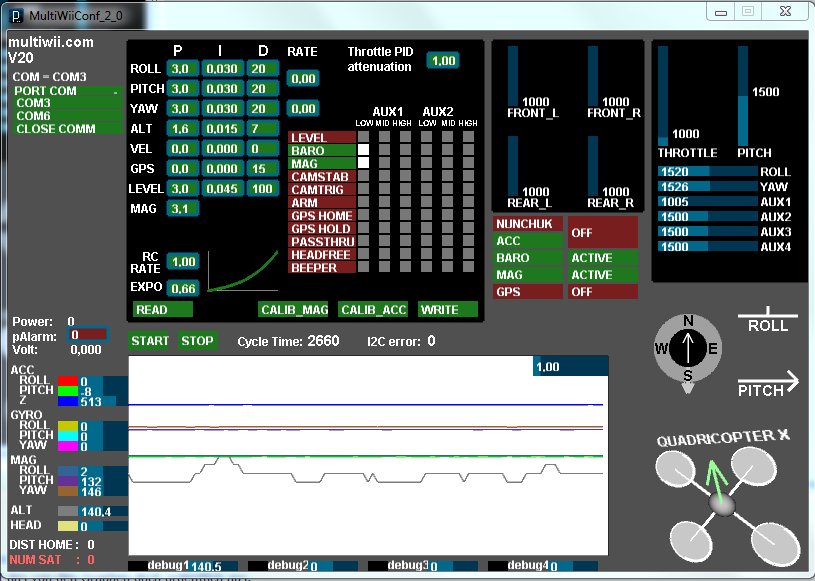
Task: Enable PASSTHRU on AUX1 LOW
Action: pos(363,241)
